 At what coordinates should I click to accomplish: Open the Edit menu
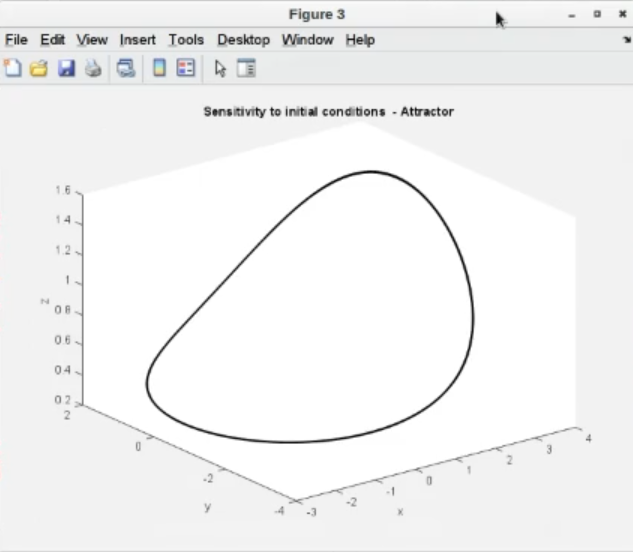(x=52, y=40)
